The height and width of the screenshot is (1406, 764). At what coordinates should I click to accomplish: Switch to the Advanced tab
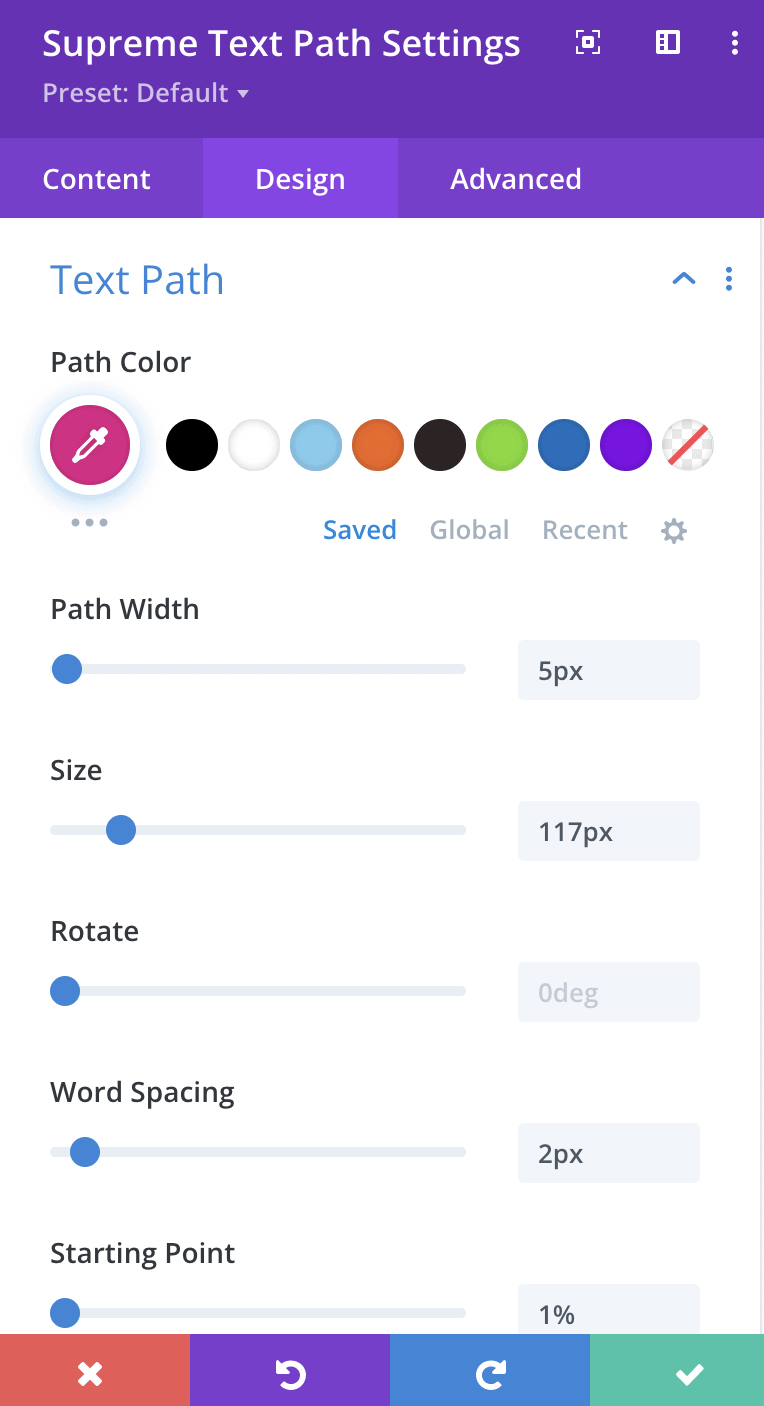point(516,179)
